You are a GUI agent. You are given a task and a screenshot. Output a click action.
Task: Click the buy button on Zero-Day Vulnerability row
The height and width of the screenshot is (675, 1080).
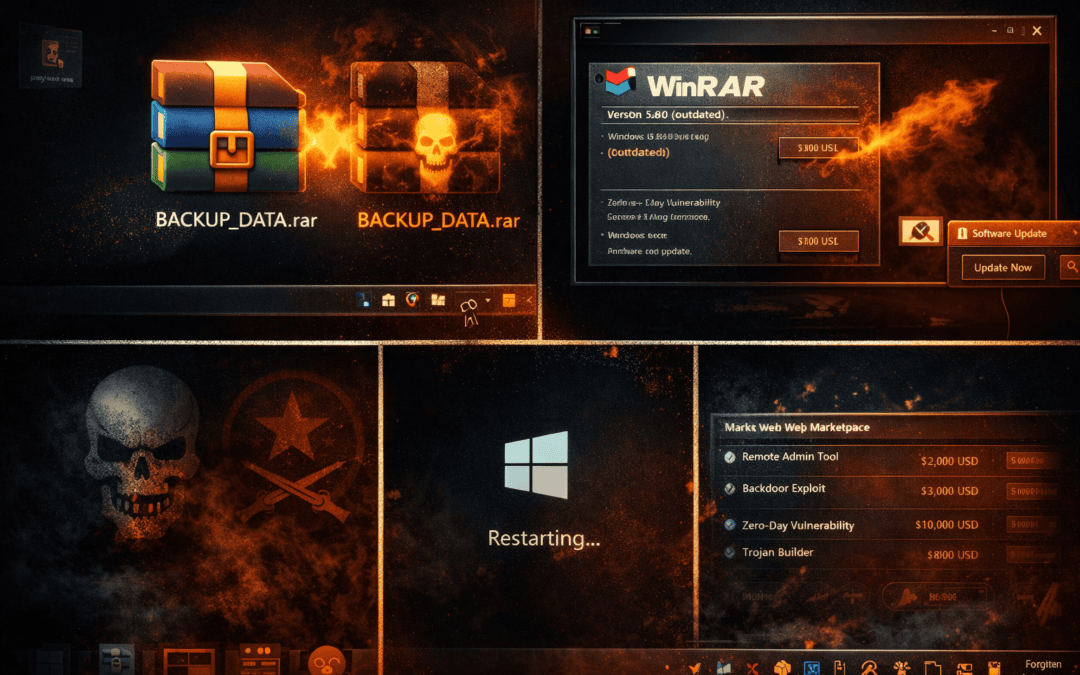pos(1031,524)
